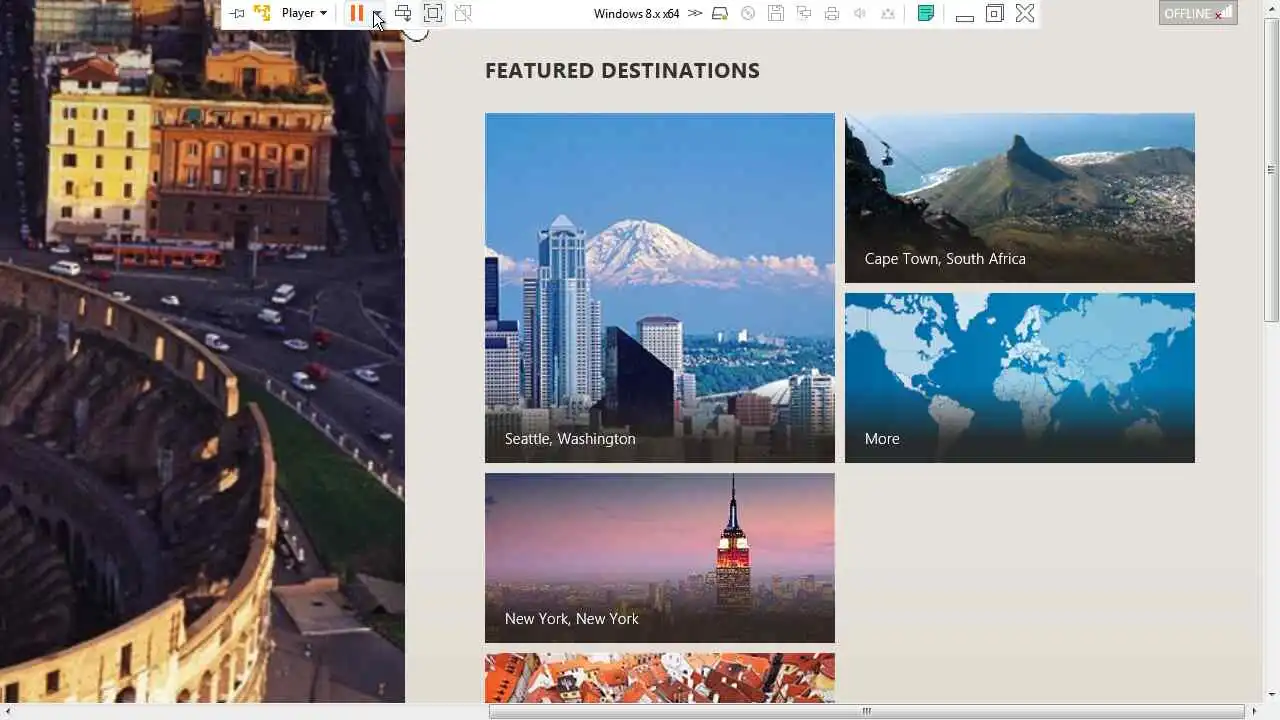1280x720 pixels.
Task: Enter full screen mode
Action: 433,13
